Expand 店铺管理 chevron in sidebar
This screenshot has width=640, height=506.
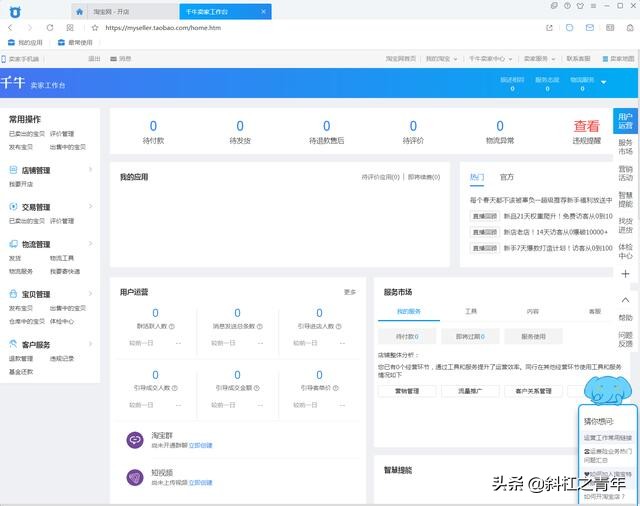pos(91,169)
